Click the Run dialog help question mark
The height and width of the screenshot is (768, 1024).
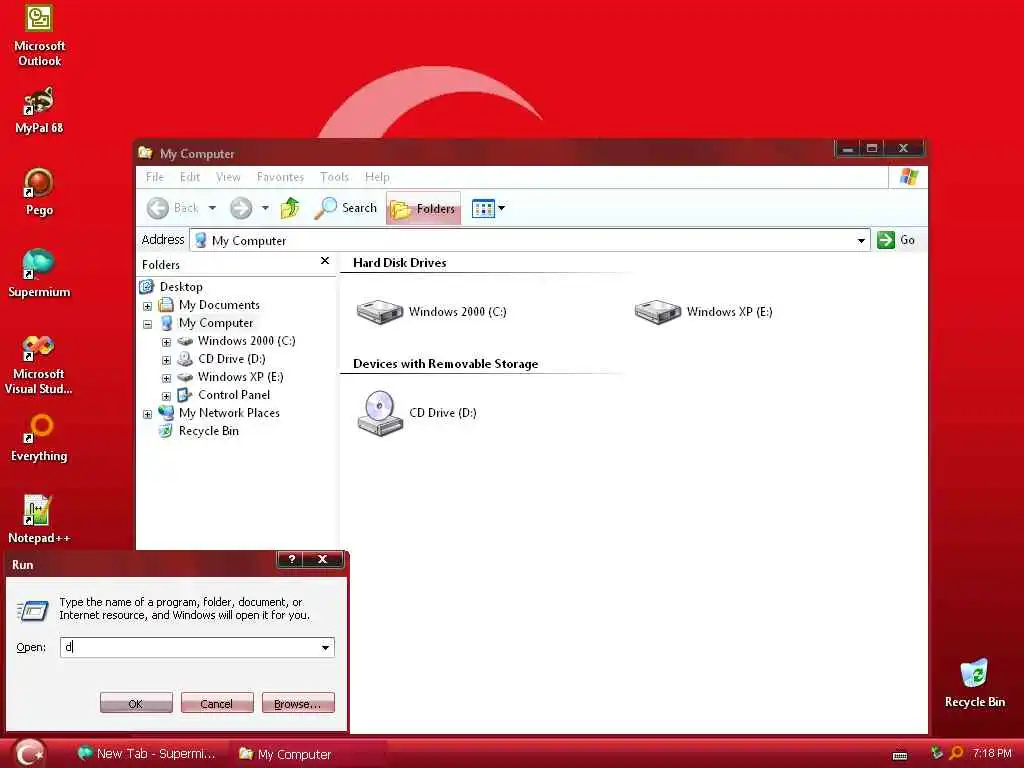292,560
